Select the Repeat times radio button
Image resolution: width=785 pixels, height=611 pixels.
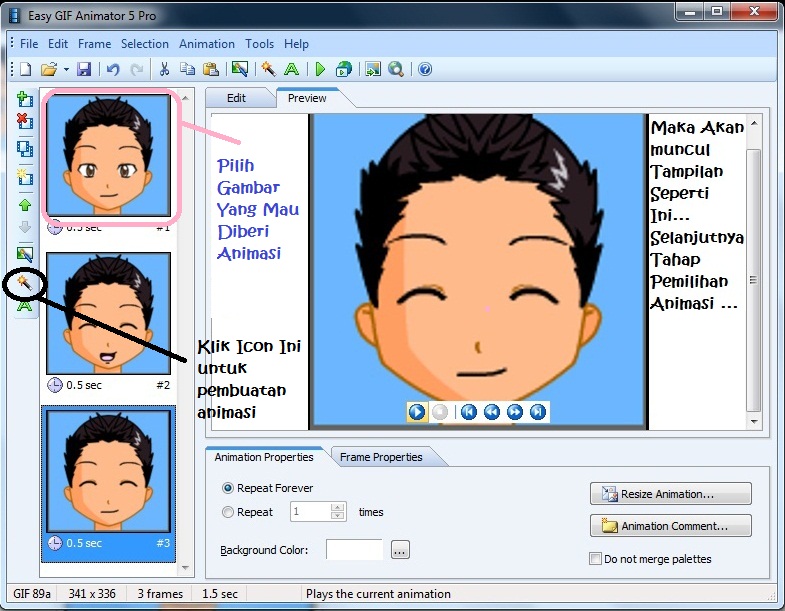point(228,512)
